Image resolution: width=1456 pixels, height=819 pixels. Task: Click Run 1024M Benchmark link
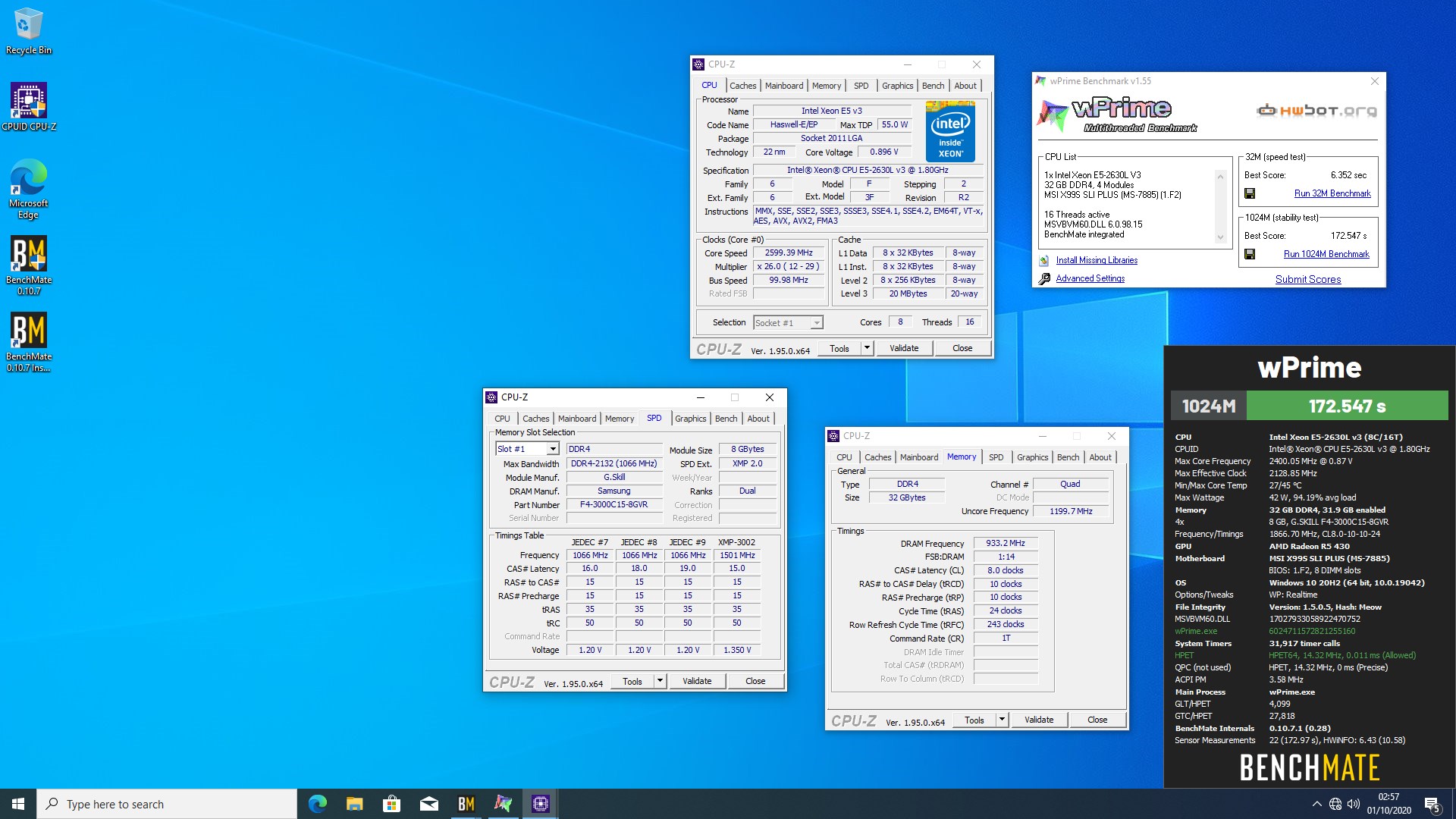point(1326,254)
